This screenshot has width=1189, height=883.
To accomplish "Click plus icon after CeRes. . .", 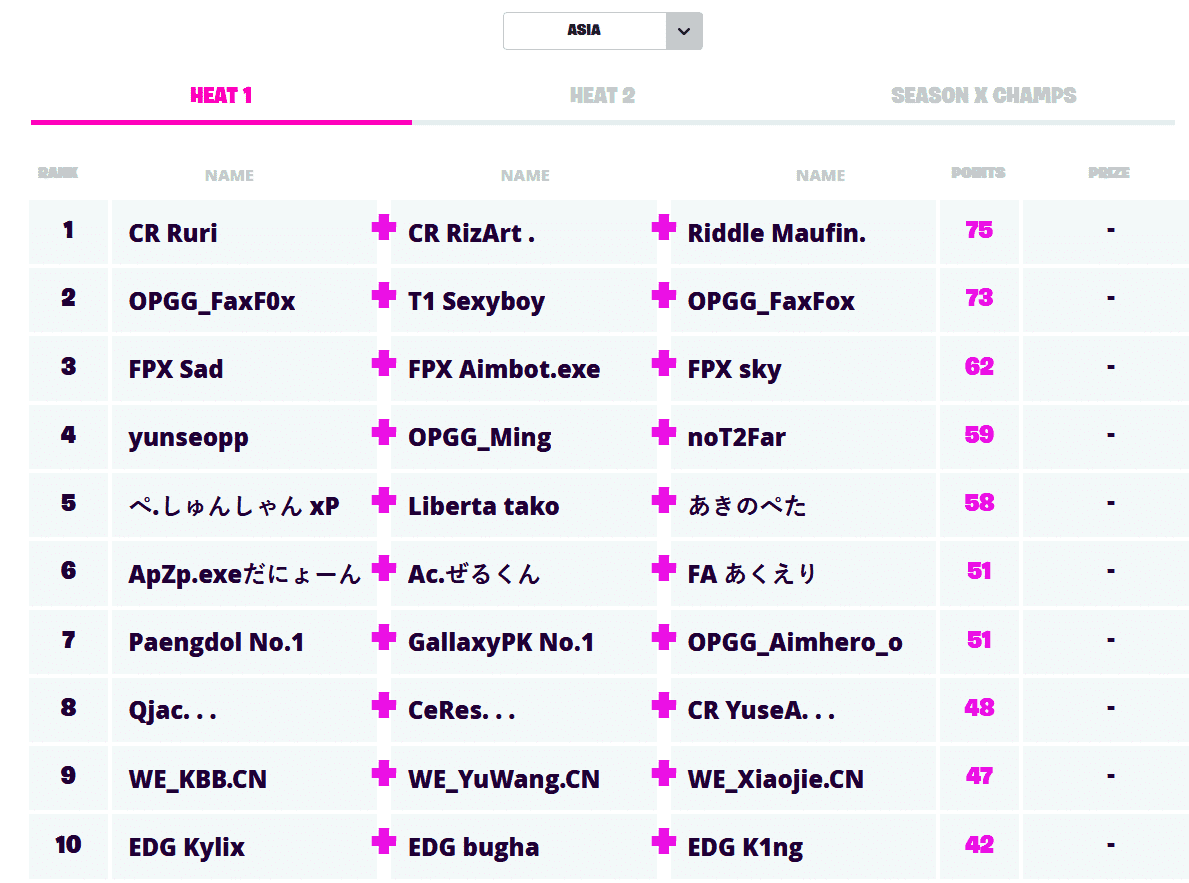I will 663,705.
